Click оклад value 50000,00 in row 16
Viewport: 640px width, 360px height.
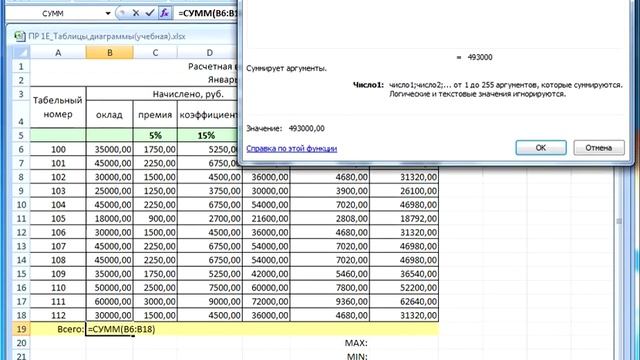(x=109, y=288)
